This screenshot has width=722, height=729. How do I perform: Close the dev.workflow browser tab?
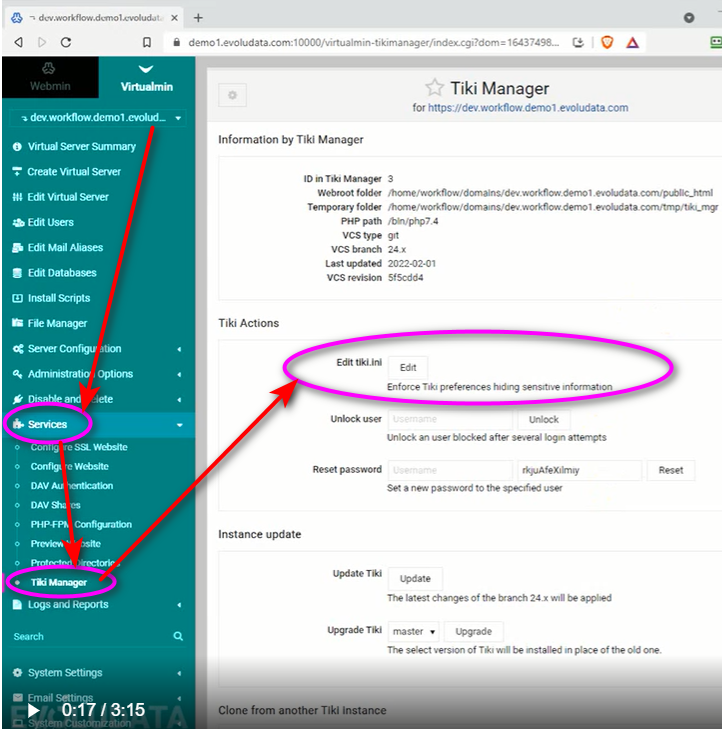[x=174, y=18]
